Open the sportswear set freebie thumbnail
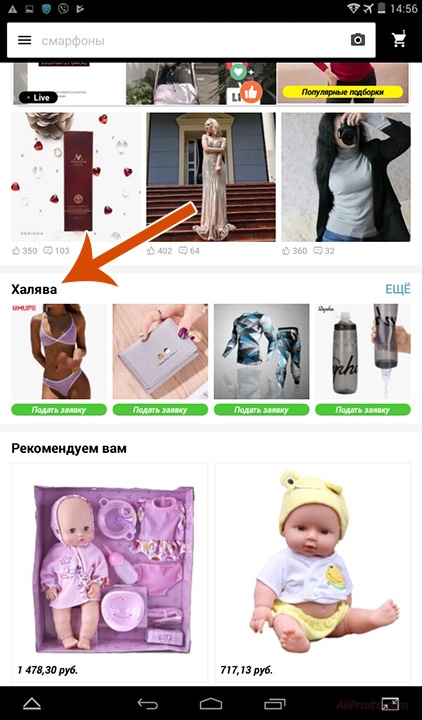422x720 pixels. click(x=262, y=351)
